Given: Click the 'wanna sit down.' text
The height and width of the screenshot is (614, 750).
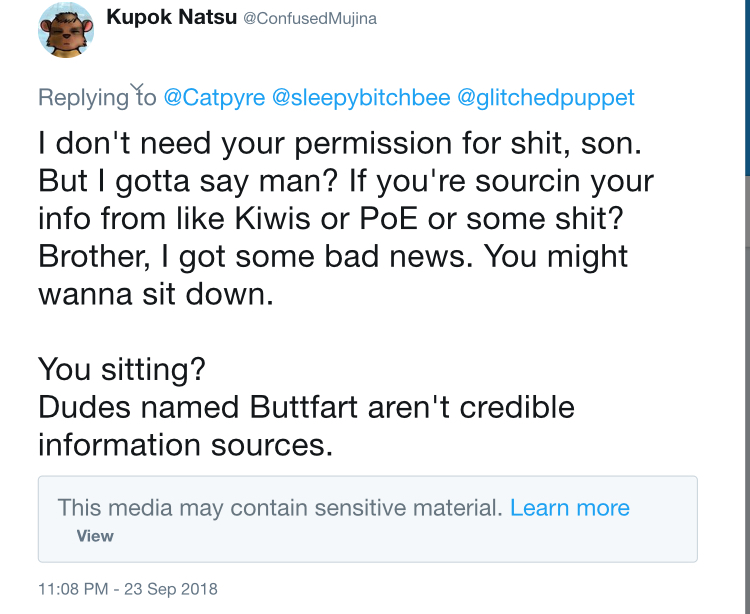Looking at the screenshot, I should (x=156, y=294).
